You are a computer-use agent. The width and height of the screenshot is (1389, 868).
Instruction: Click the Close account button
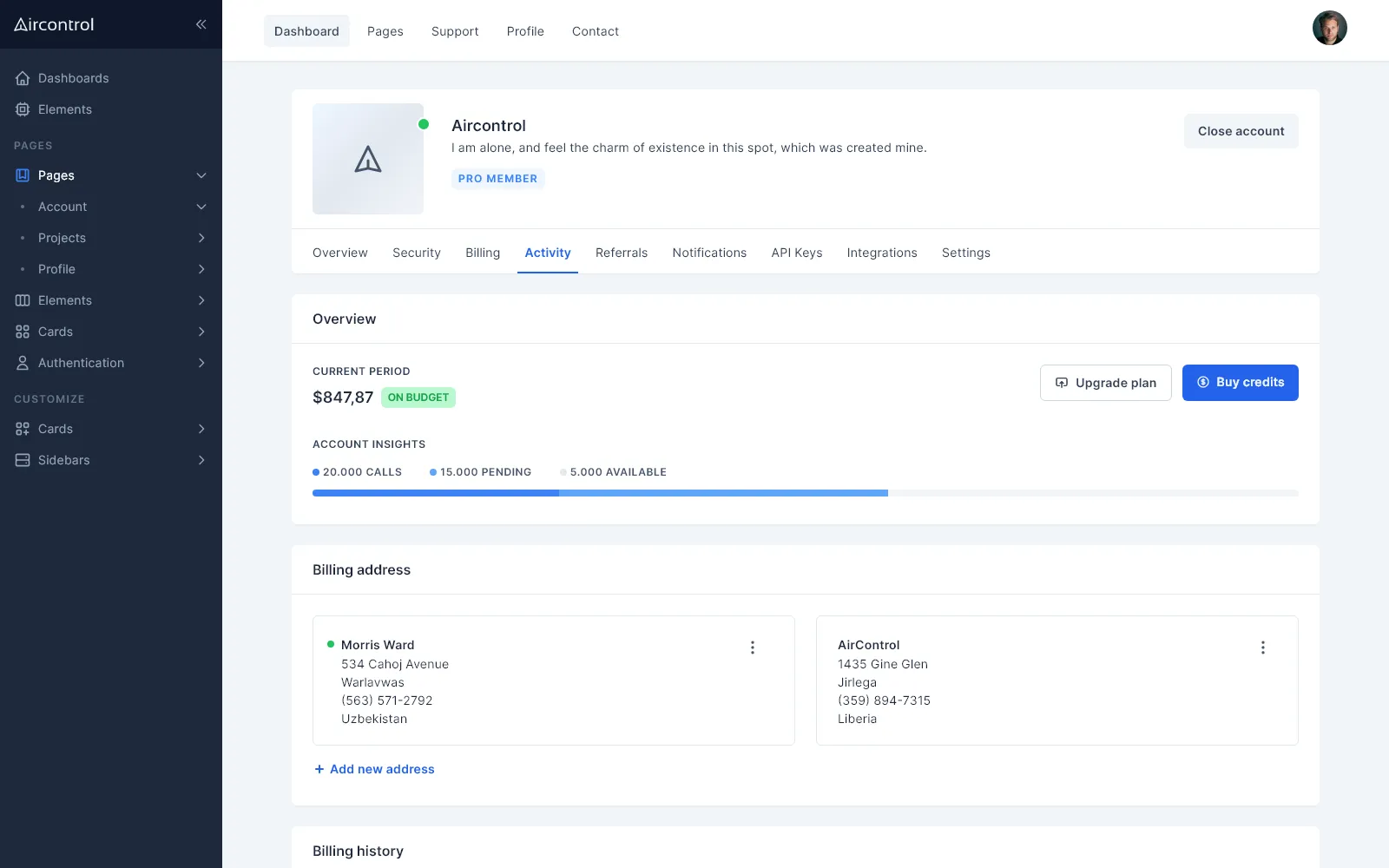(1241, 131)
